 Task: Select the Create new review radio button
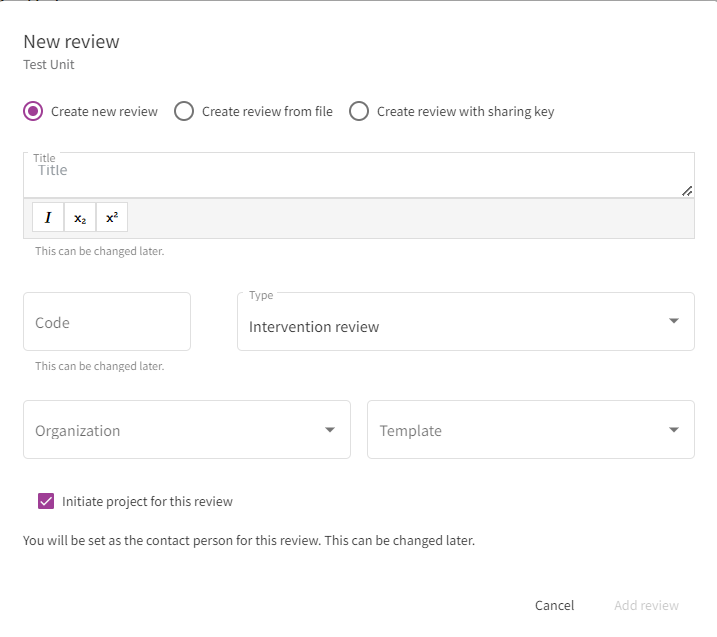[33, 111]
